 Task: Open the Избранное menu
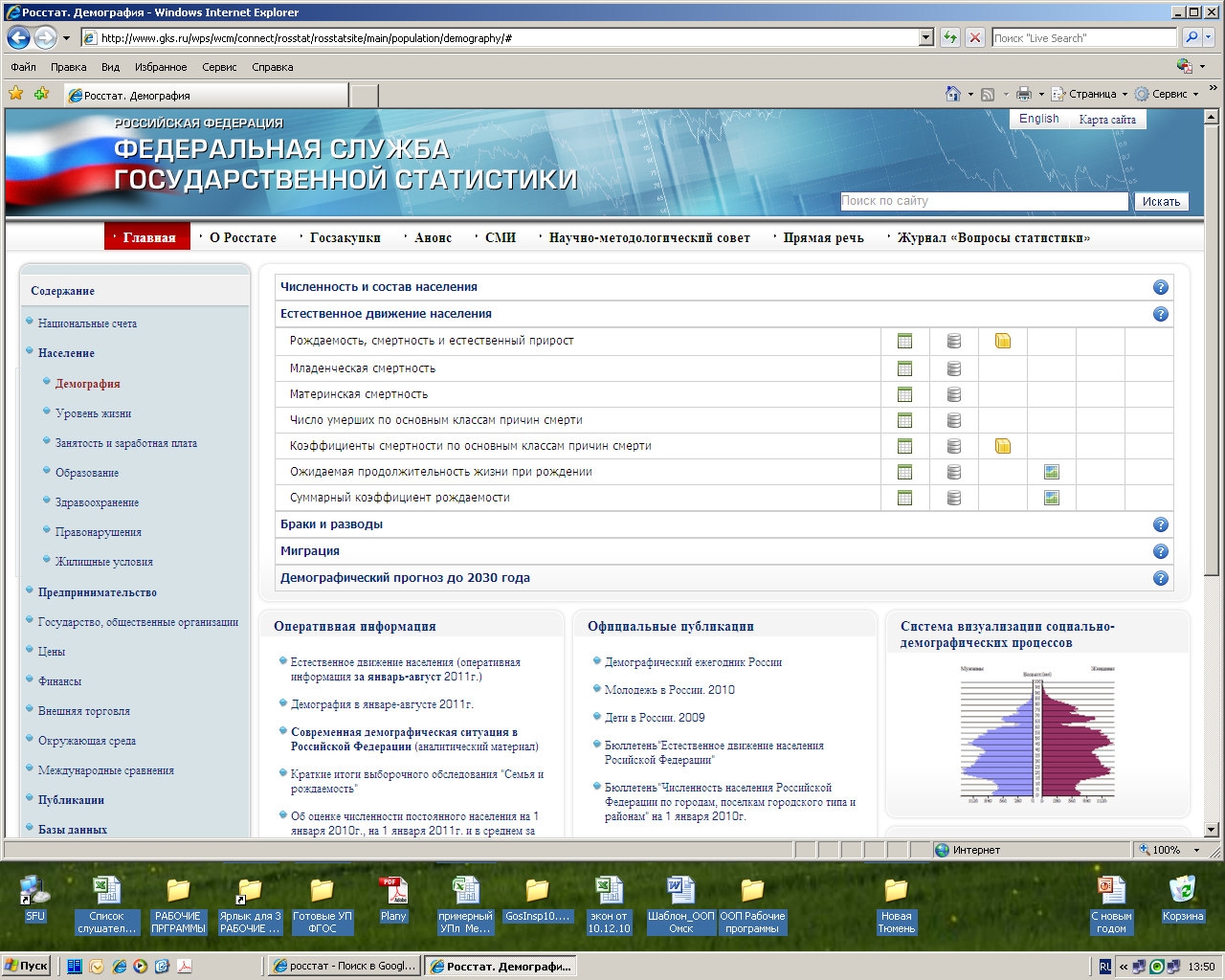[161, 67]
